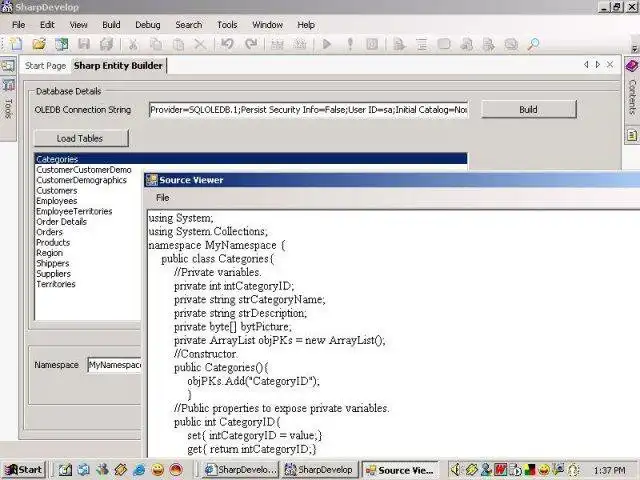Click the next tab right arrow
640x480 pixels.
(598, 64)
